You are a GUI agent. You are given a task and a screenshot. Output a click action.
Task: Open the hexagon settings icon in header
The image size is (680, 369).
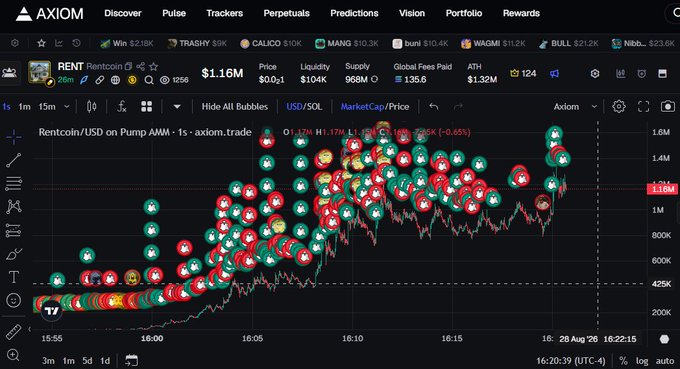(595, 74)
